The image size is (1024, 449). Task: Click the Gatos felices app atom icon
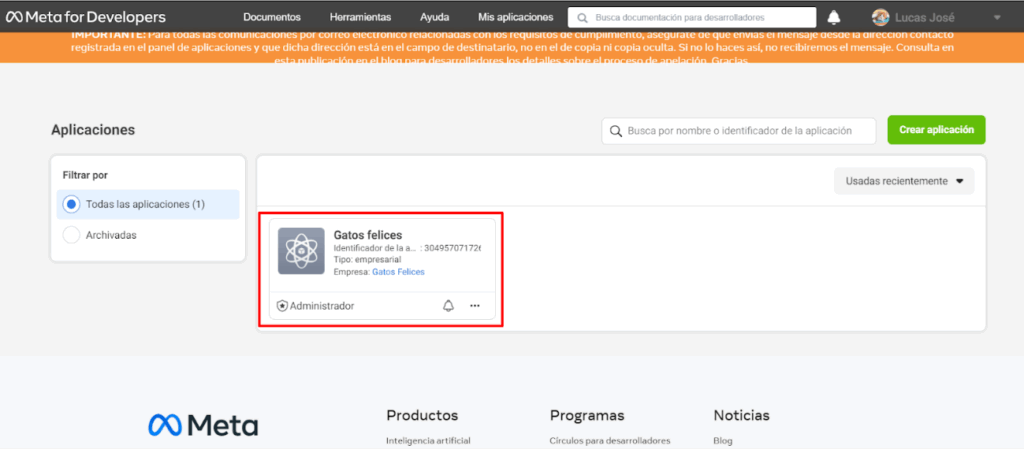point(301,251)
